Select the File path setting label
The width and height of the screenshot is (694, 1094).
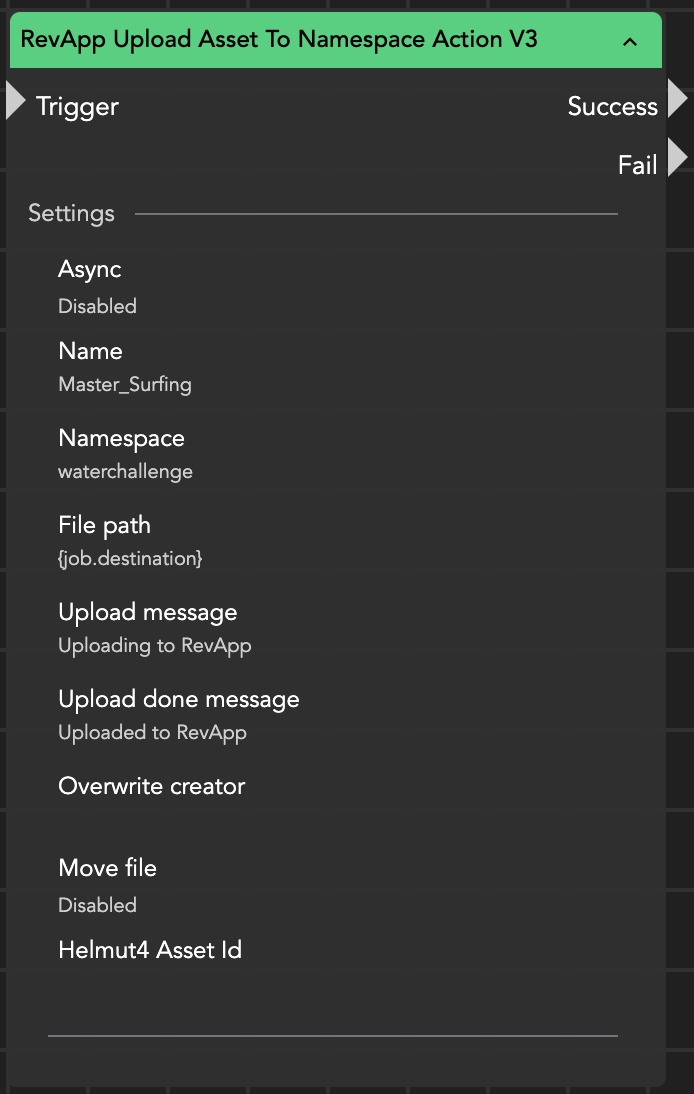(x=104, y=525)
